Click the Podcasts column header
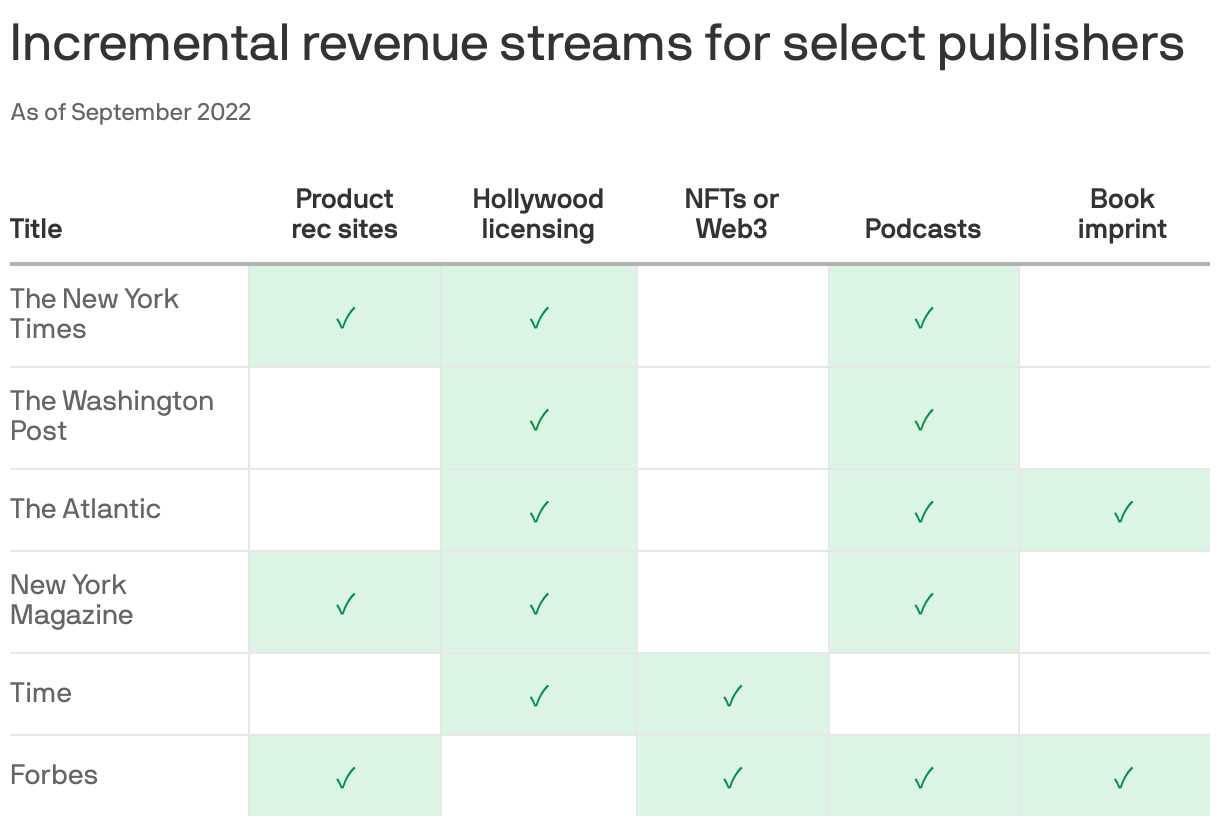 tap(923, 229)
